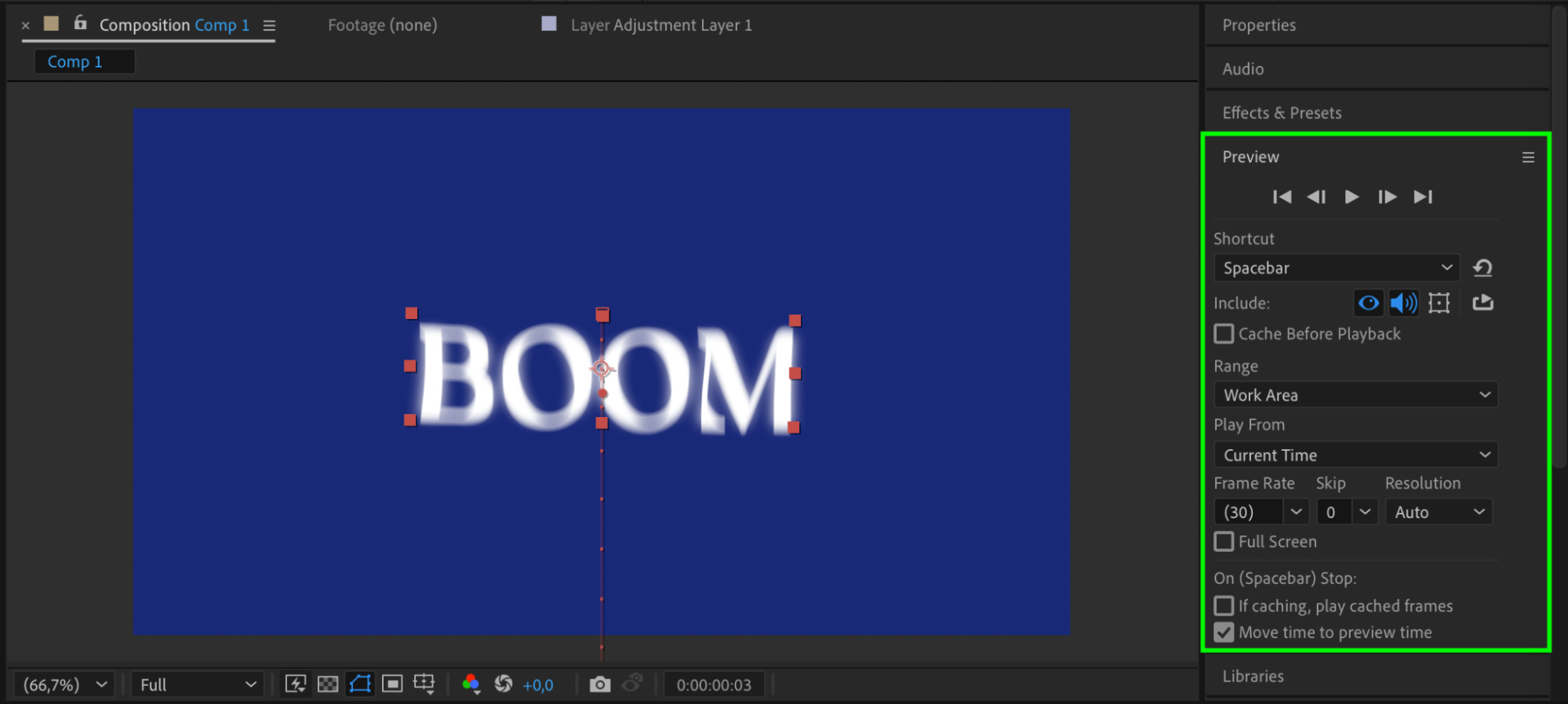Reset exposure using the aperture icon
This screenshot has width=1568, height=704.
click(504, 684)
